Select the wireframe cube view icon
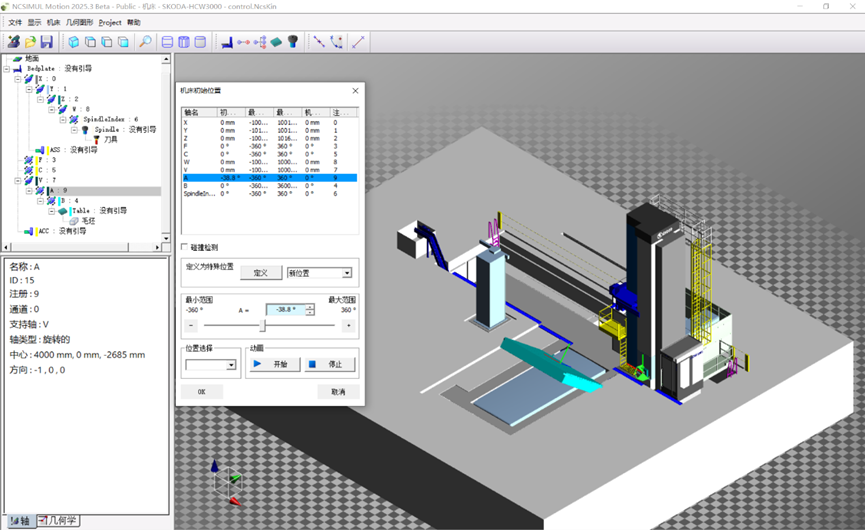 (90, 42)
